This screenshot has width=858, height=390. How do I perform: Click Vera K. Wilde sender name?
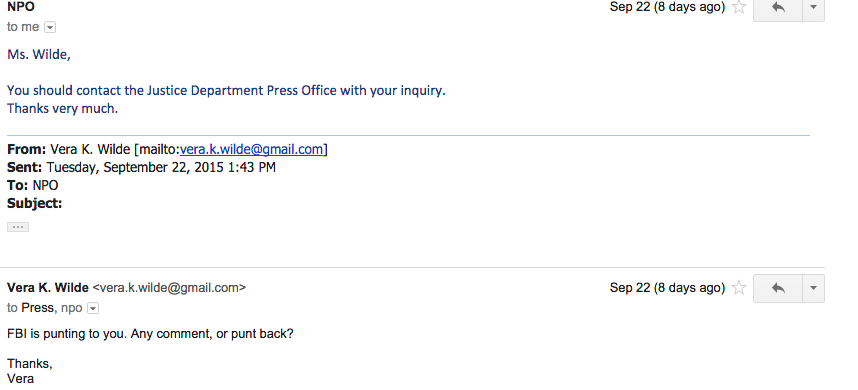click(48, 288)
